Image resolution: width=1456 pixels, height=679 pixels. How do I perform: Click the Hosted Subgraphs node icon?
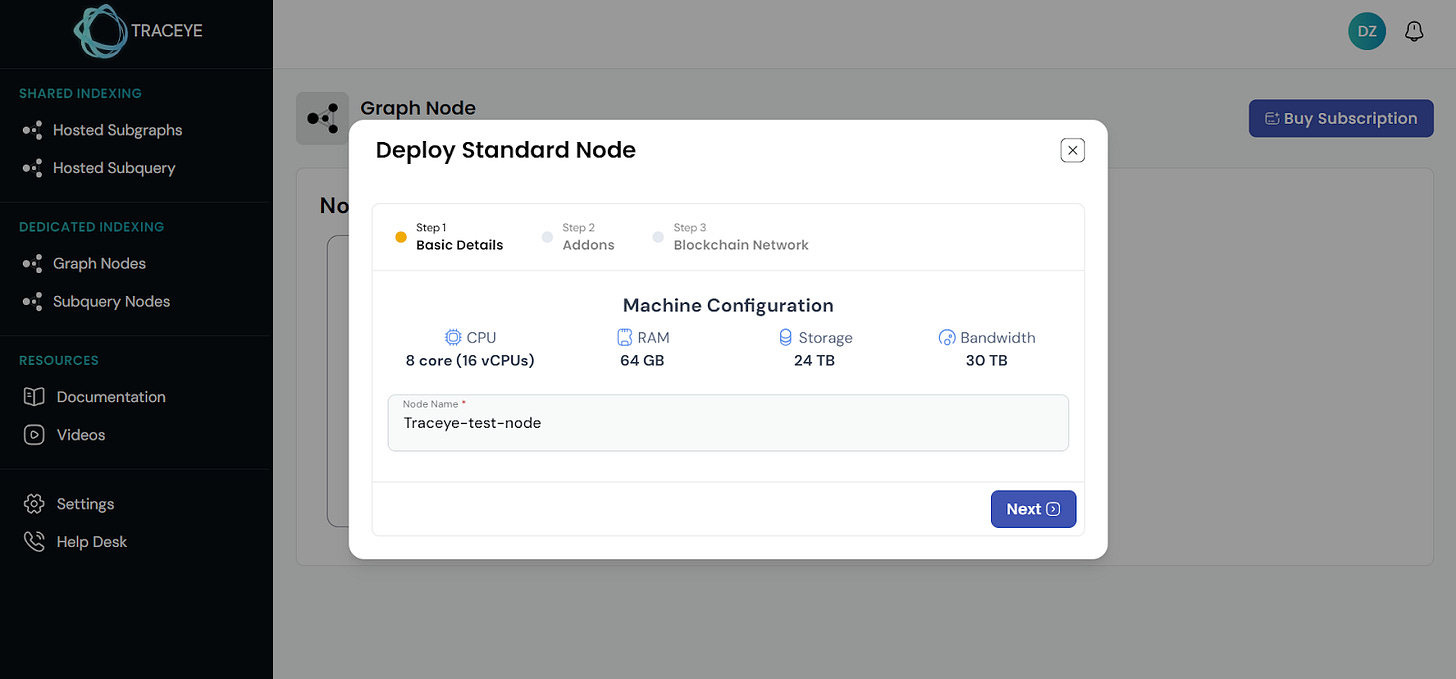point(33,130)
